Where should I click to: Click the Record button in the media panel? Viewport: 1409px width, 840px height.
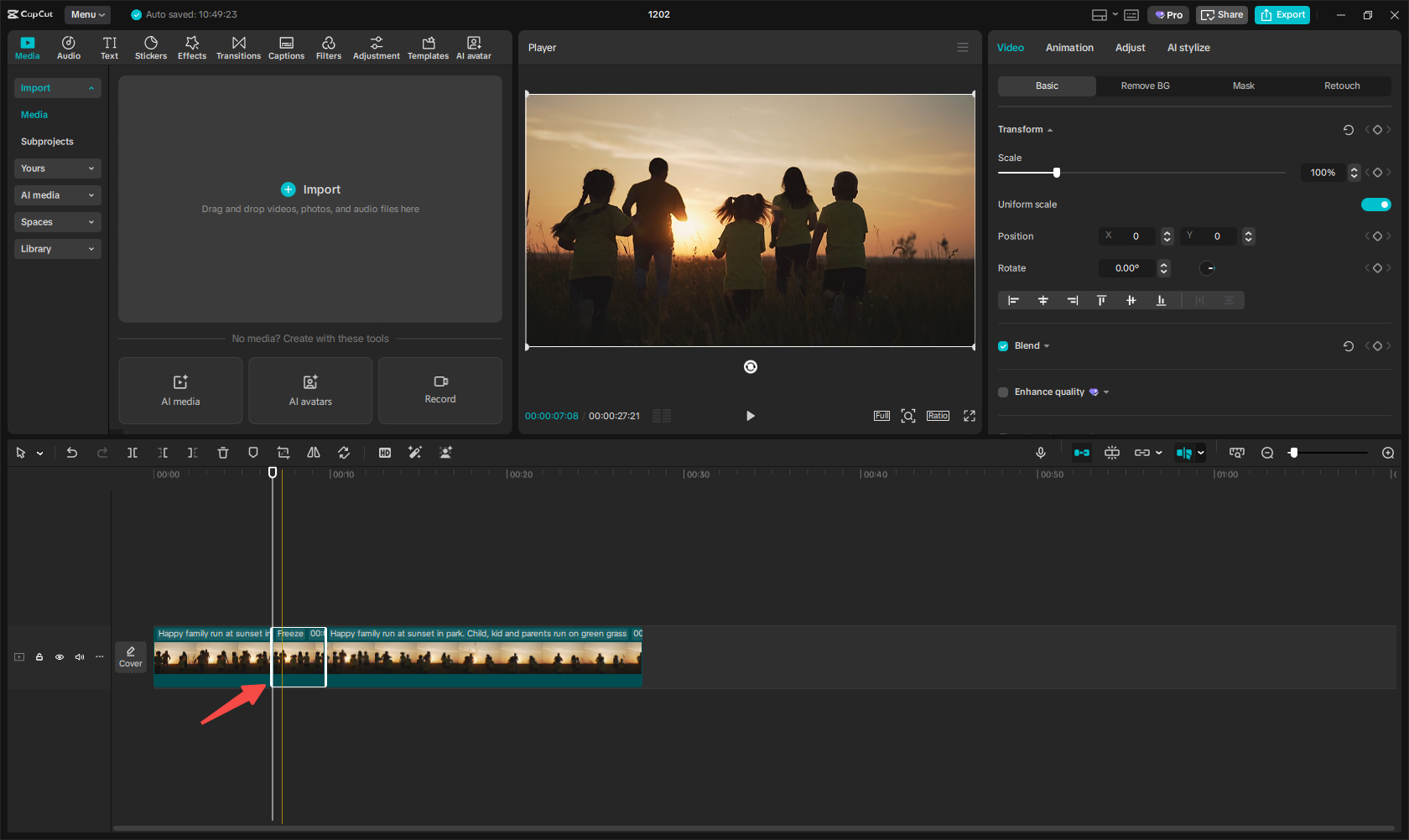(x=439, y=391)
